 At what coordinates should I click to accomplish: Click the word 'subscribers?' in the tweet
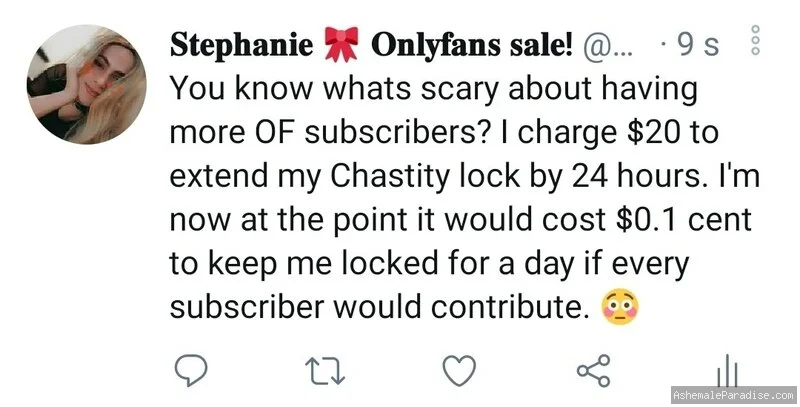coord(393,133)
